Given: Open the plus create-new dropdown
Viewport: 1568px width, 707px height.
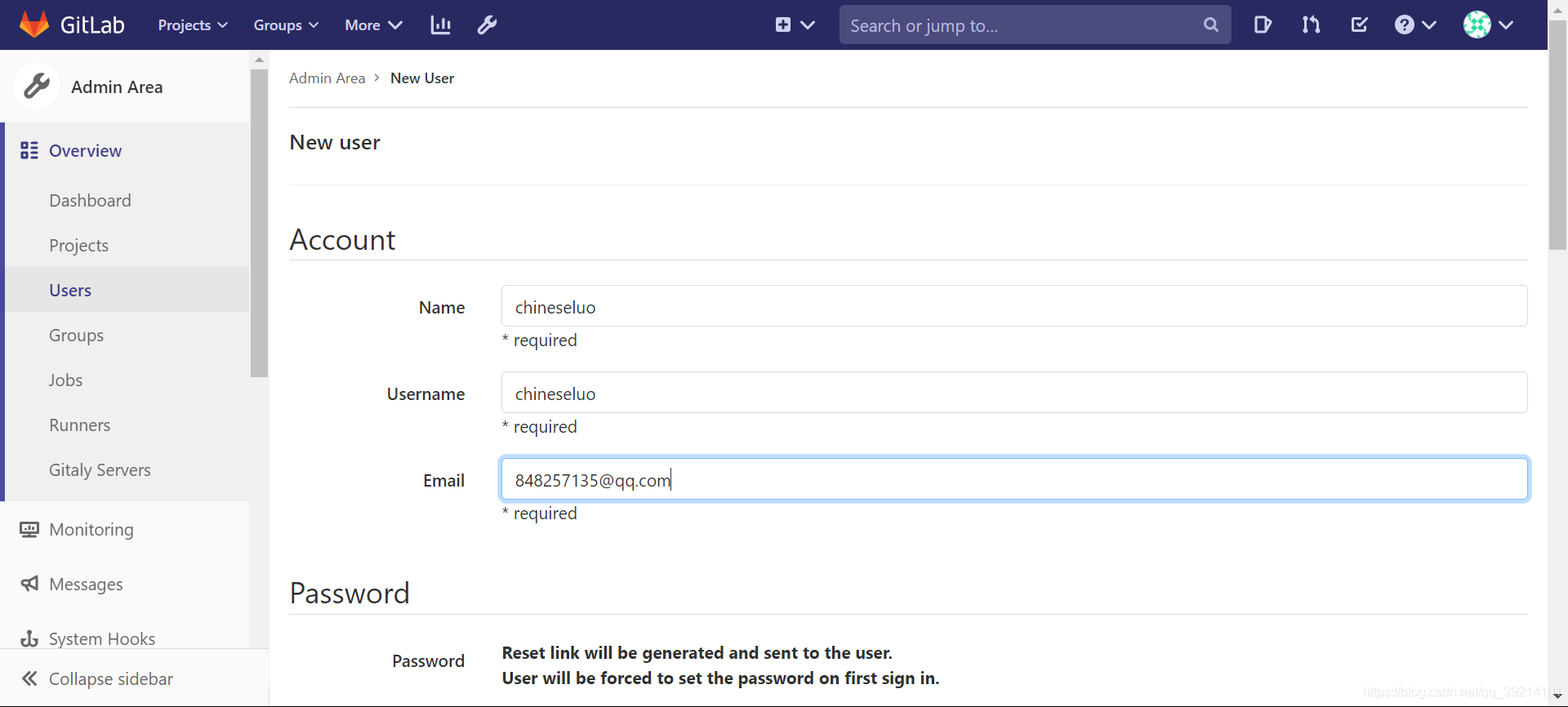Looking at the screenshot, I should click(795, 25).
